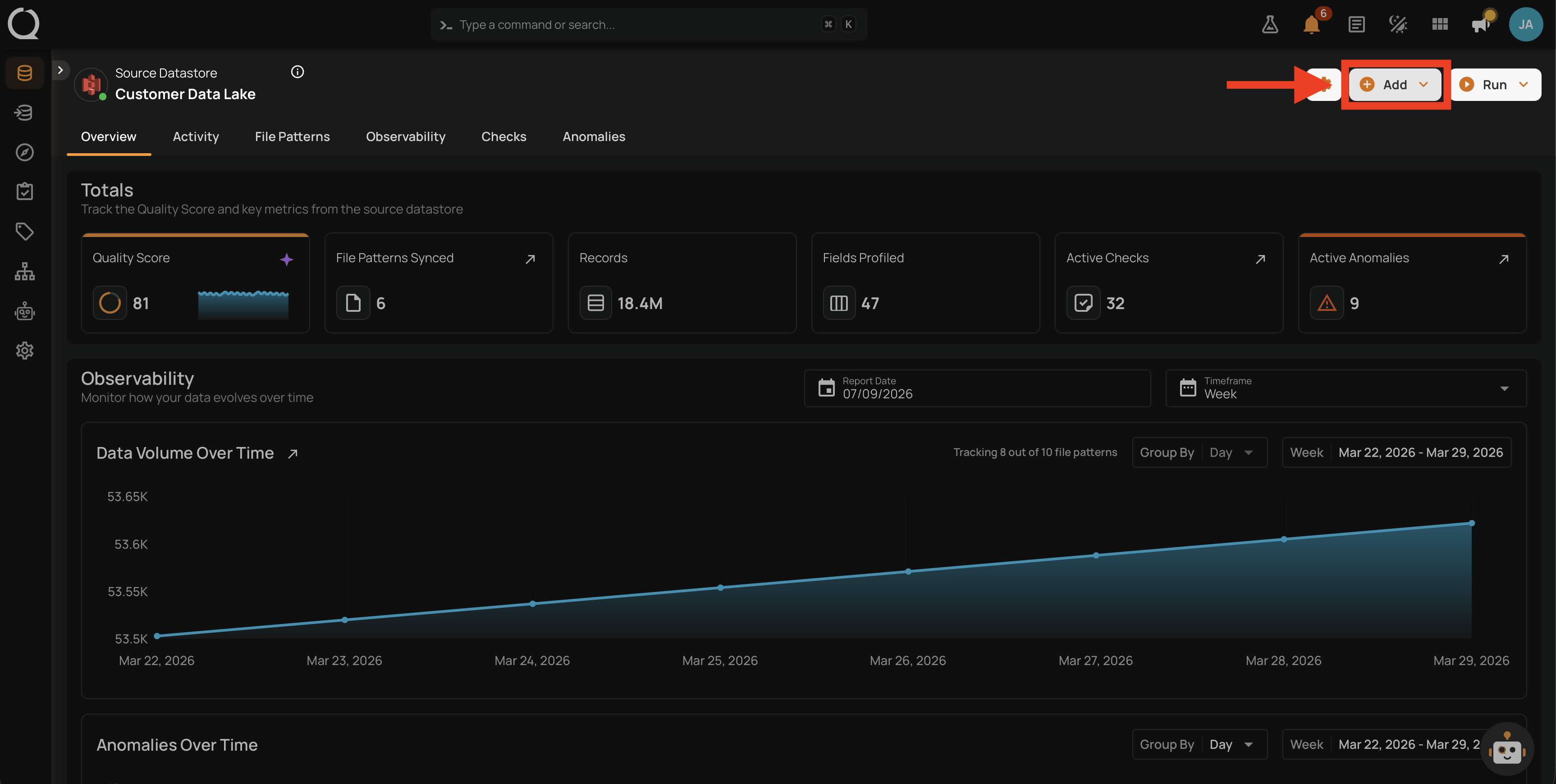Open the JA user avatar menu
The width and height of the screenshot is (1556, 784).
1526,24
